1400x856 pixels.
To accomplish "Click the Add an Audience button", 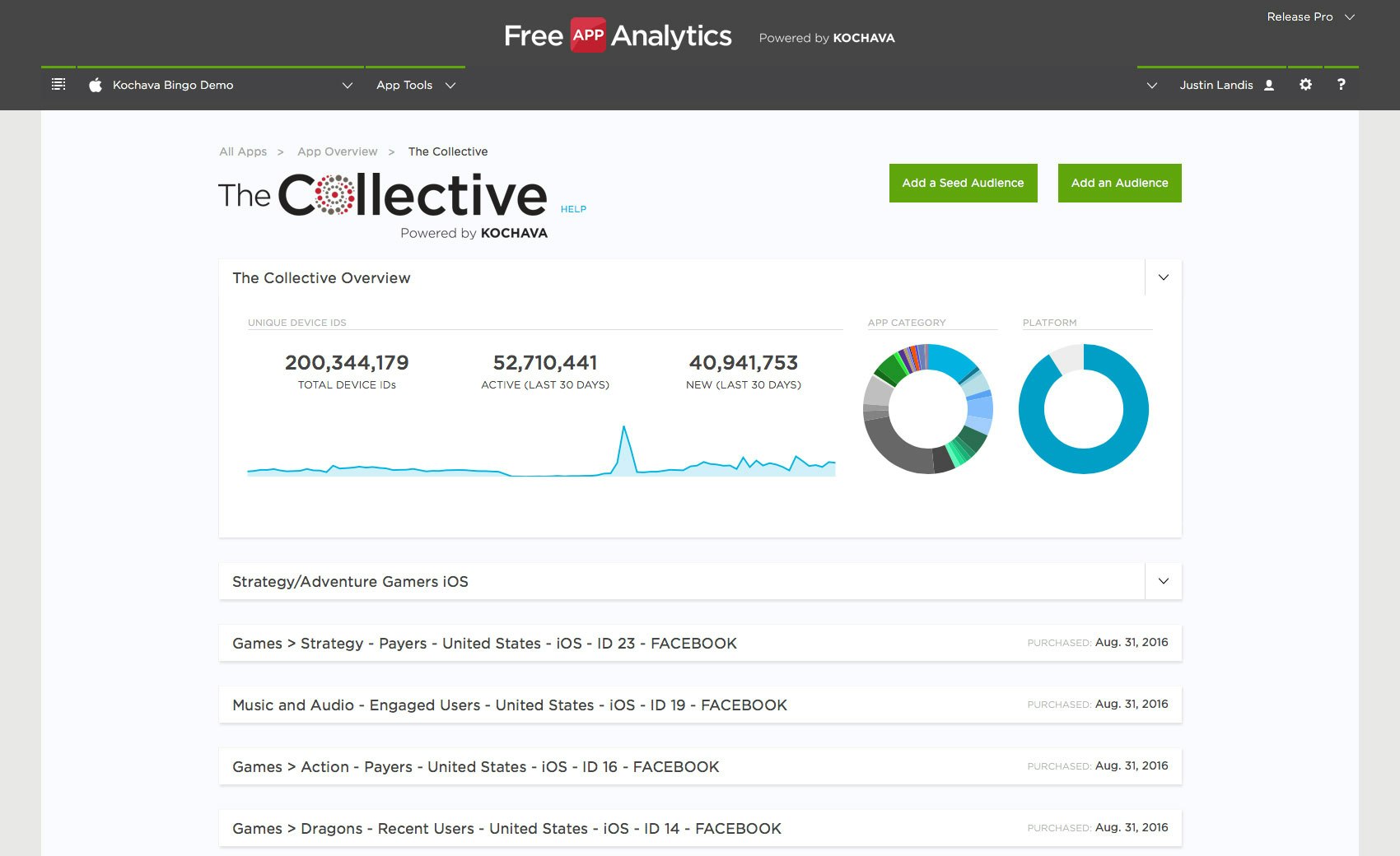I will click(x=1119, y=183).
